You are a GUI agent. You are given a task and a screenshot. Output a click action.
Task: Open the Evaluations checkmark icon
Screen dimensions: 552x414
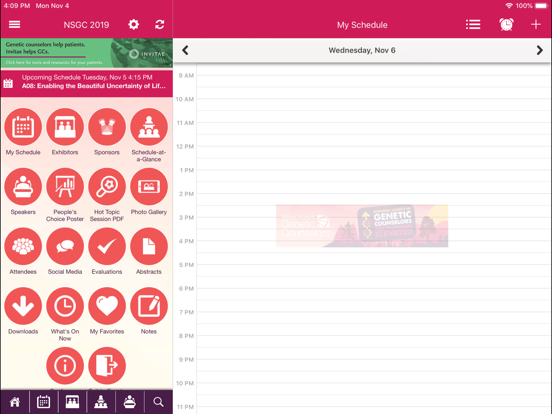pos(107,246)
